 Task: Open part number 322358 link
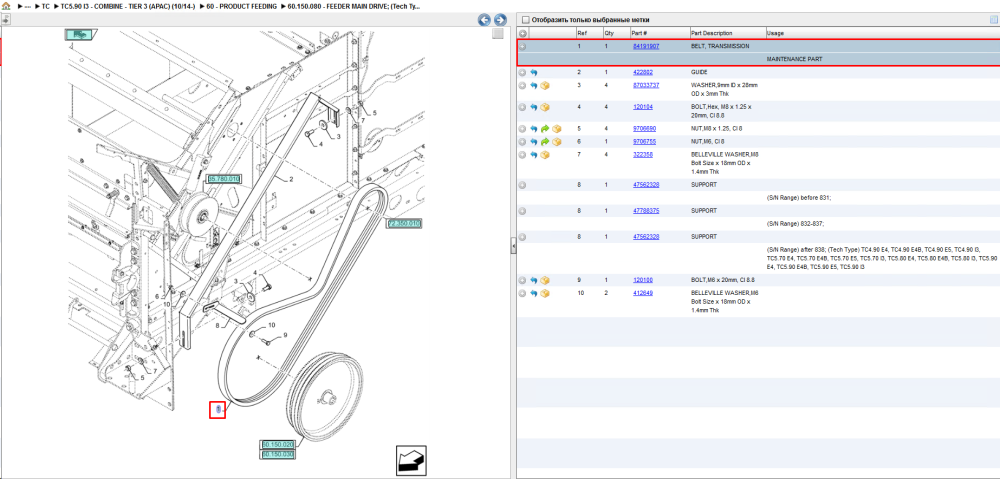pos(643,155)
